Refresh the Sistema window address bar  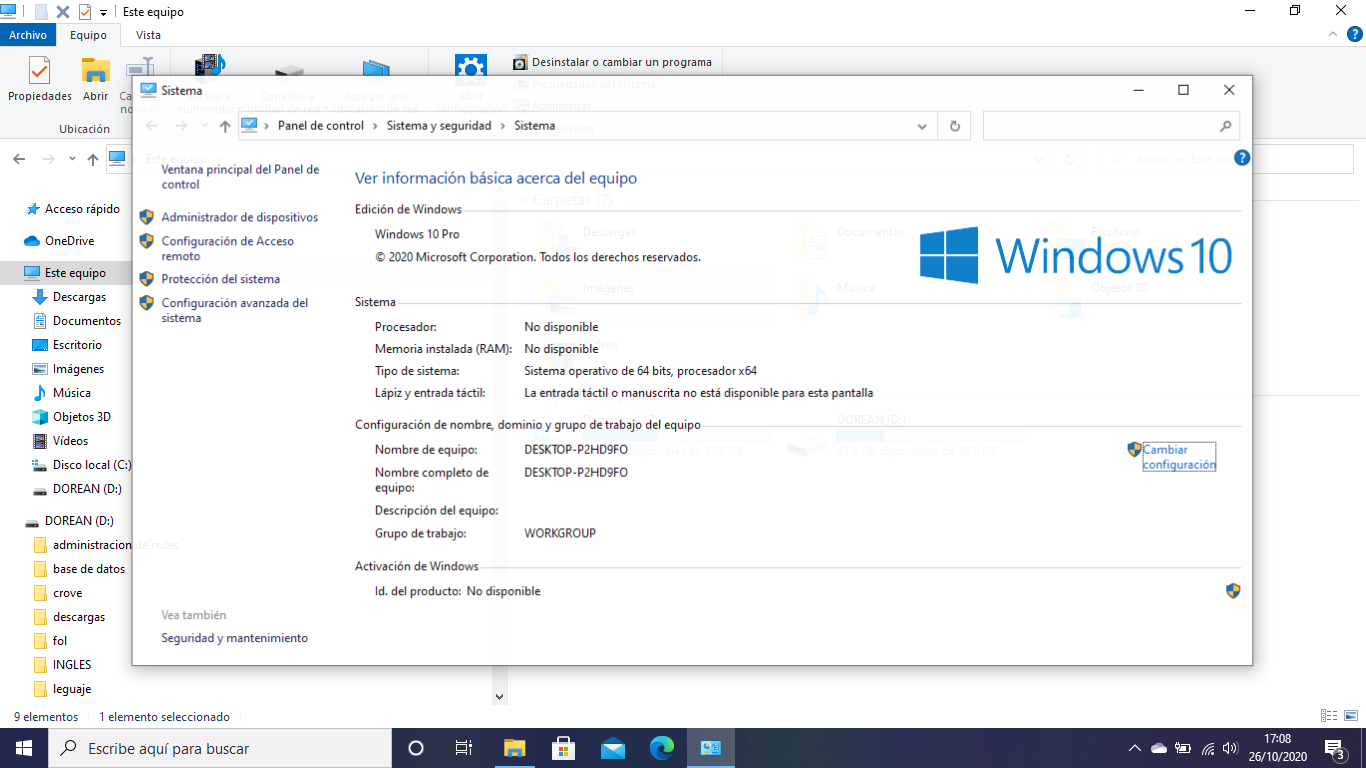pyautogui.click(x=955, y=126)
